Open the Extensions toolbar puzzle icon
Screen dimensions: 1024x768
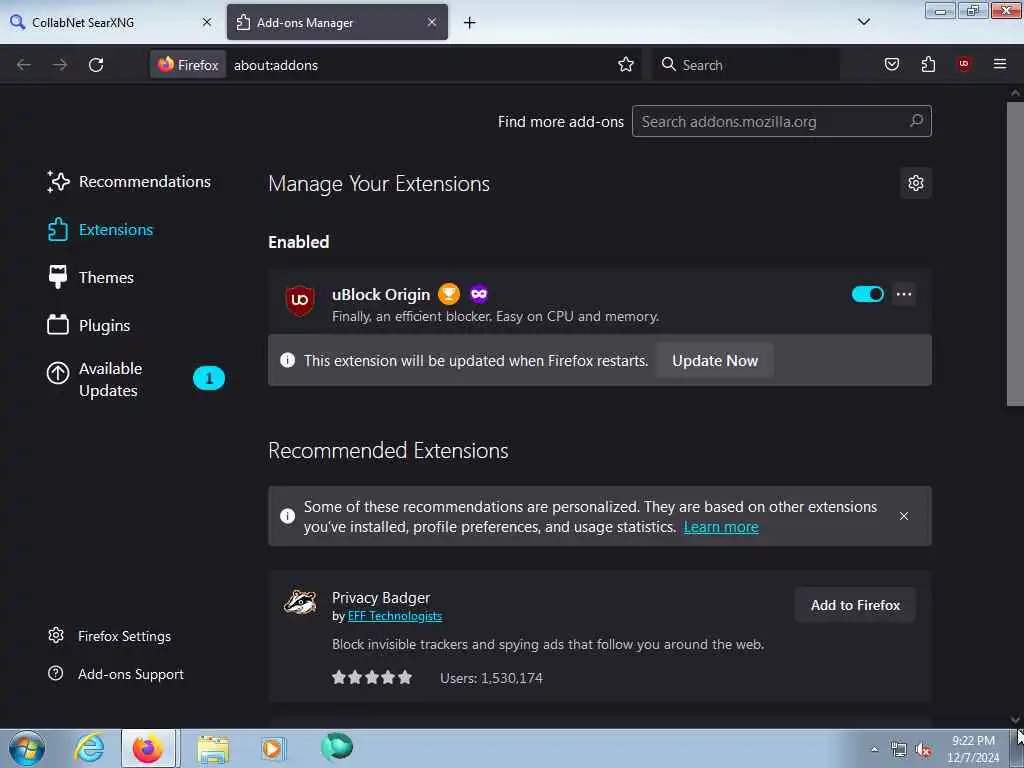(x=928, y=64)
